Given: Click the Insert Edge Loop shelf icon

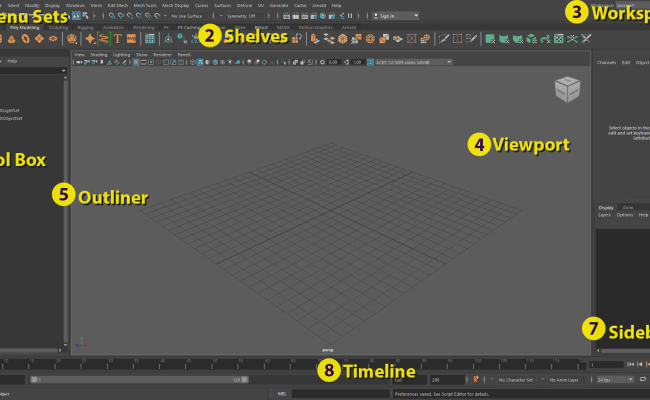Looking at the screenshot, I should (x=457, y=39).
